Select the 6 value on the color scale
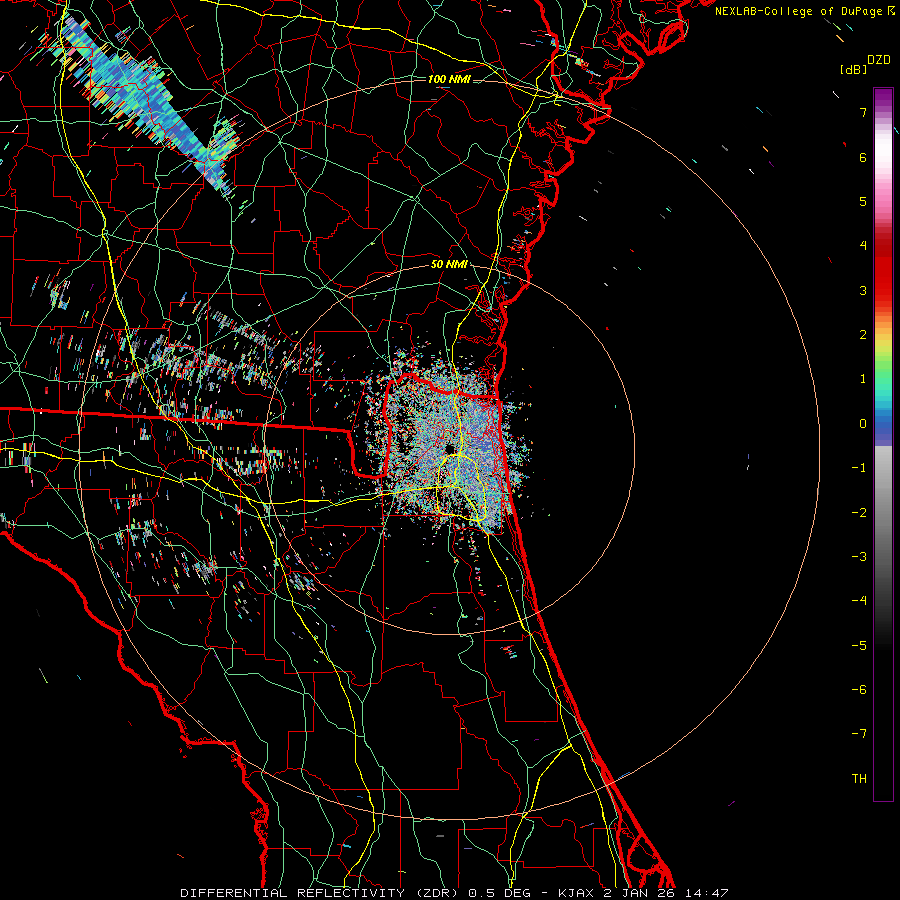The image size is (900, 900). point(863,157)
